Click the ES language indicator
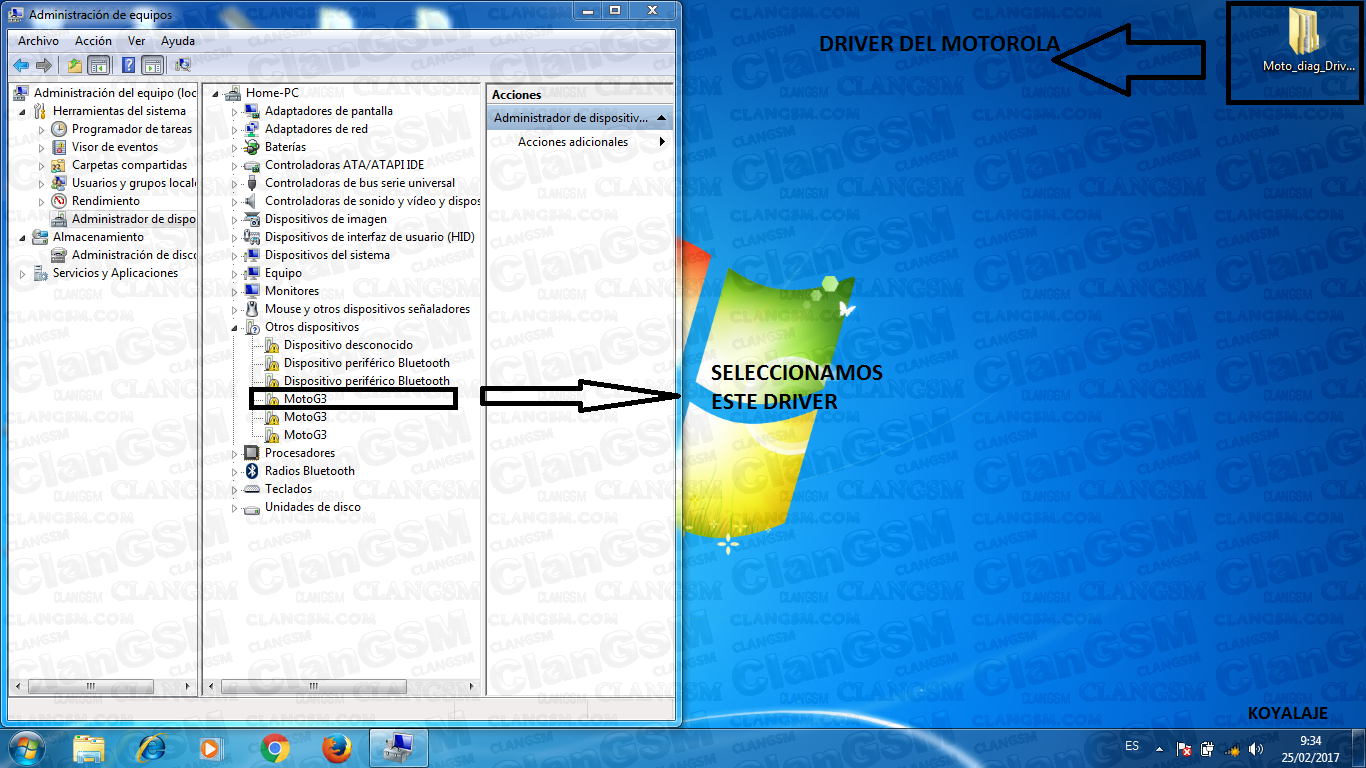Viewport: 1366px width, 768px height. tap(1132, 746)
